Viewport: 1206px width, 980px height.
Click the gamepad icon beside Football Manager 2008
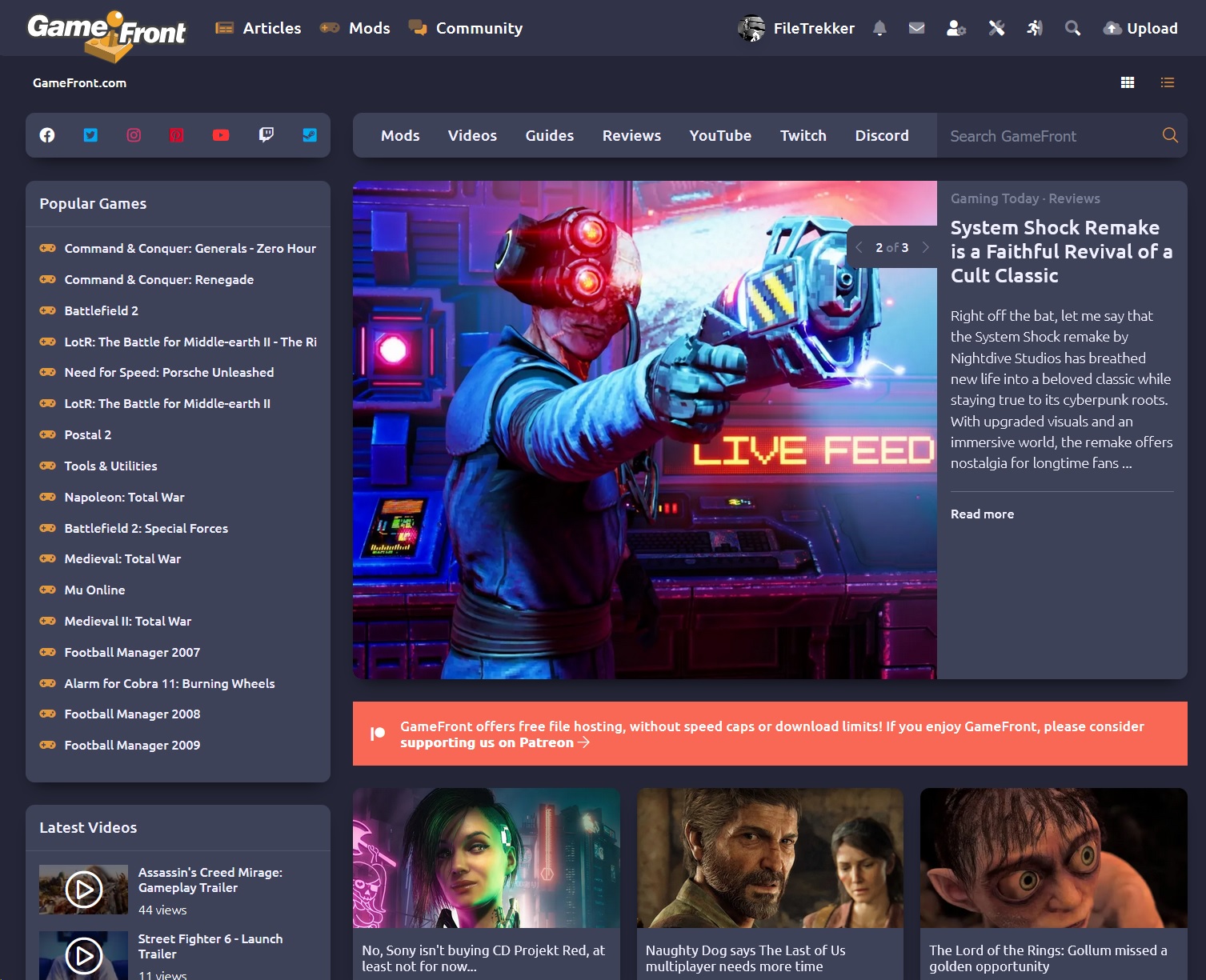pos(48,714)
